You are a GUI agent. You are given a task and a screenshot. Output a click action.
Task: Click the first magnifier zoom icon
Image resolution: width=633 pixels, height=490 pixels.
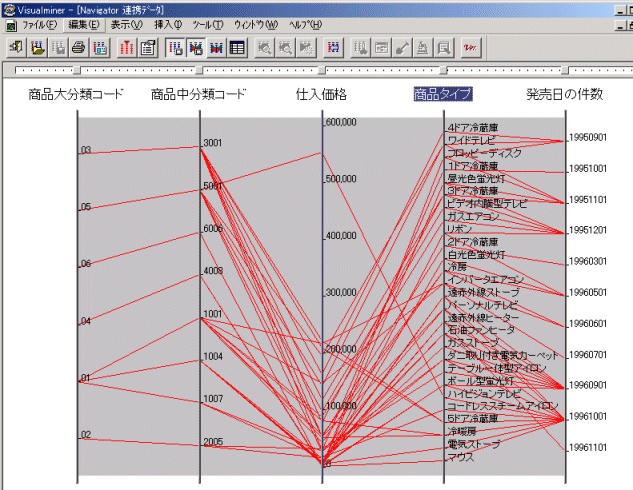(264, 48)
